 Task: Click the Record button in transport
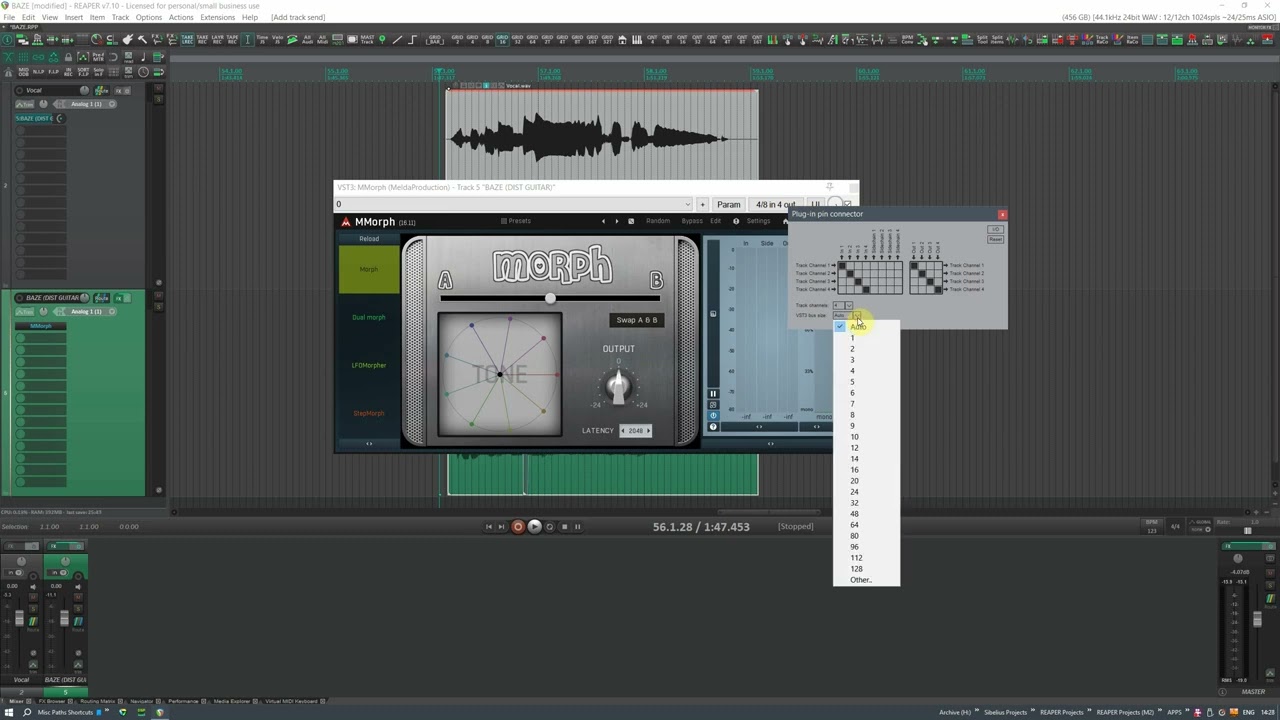point(518,526)
